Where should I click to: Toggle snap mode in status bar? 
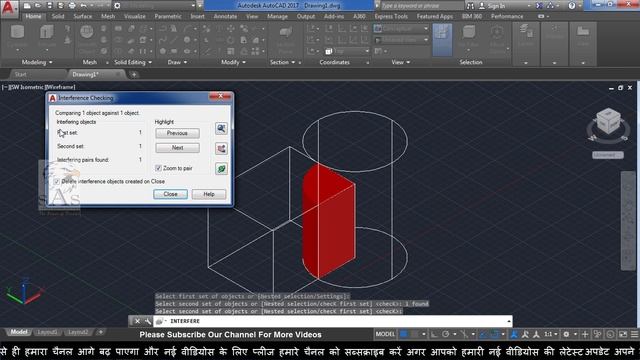coord(414,334)
